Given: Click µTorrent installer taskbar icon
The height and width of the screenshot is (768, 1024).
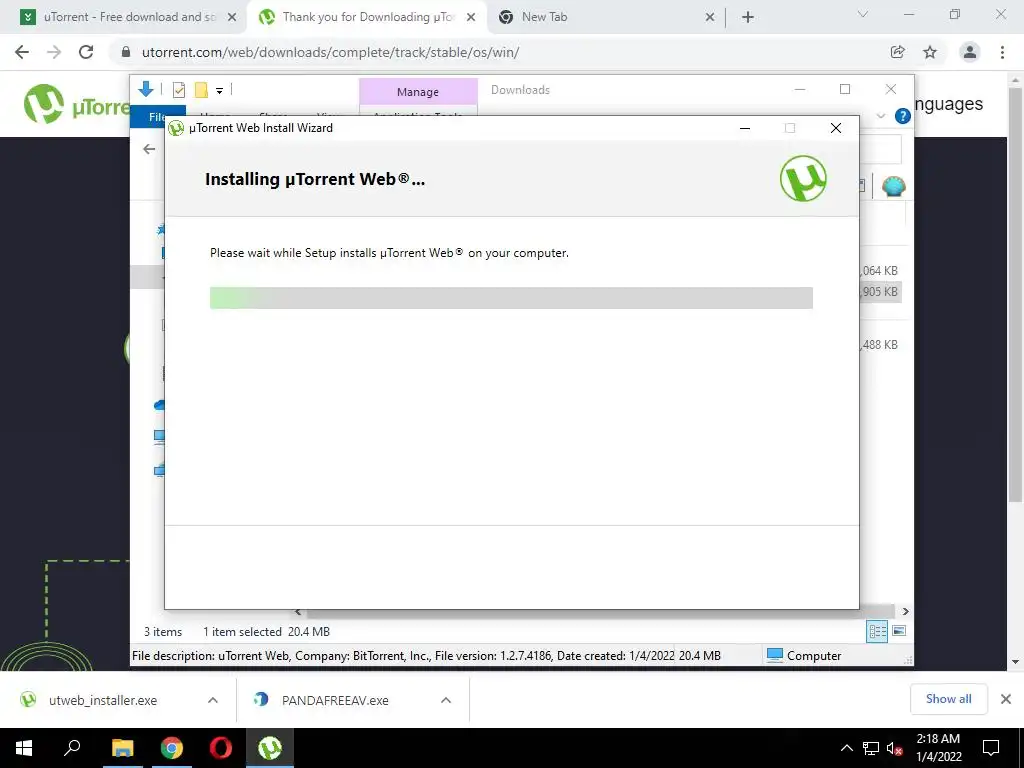Looking at the screenshot, I should (270, 748).
